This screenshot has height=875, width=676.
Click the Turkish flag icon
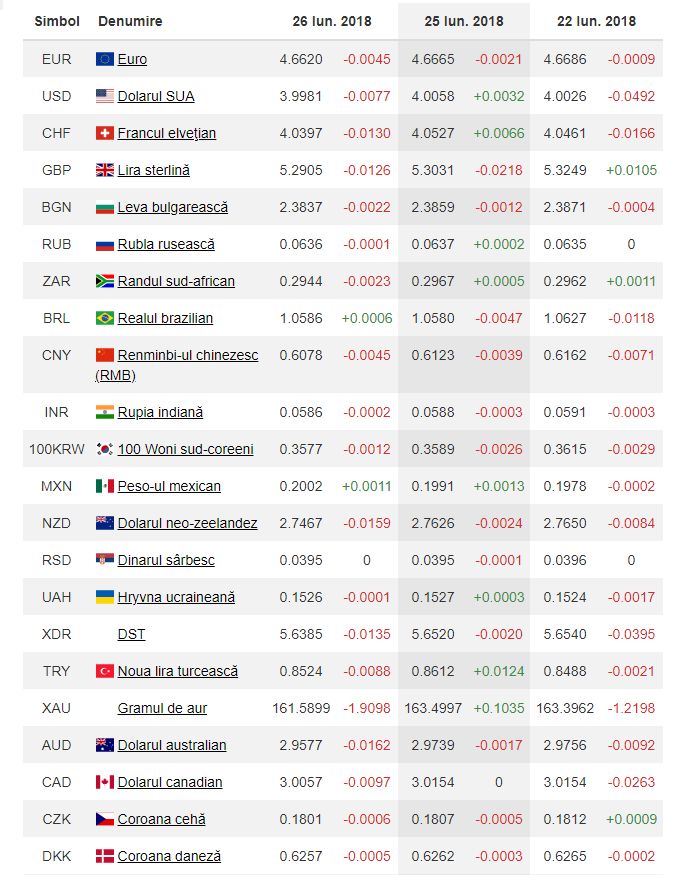click(x=105, y=671)
